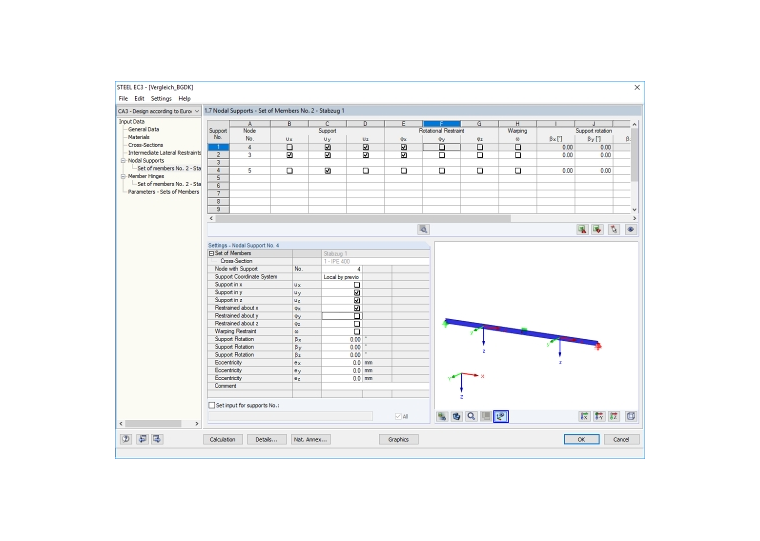Show view in Z direction icon
Viewport: 760px width, 541px height.
click(x=614, y=416)
